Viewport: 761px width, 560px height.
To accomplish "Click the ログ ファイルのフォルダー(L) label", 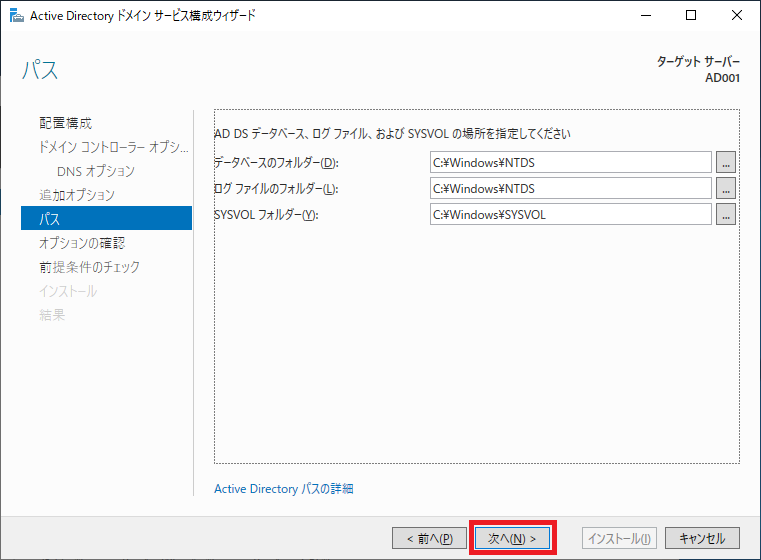I will pyautogui.click(x=276, y=188).
